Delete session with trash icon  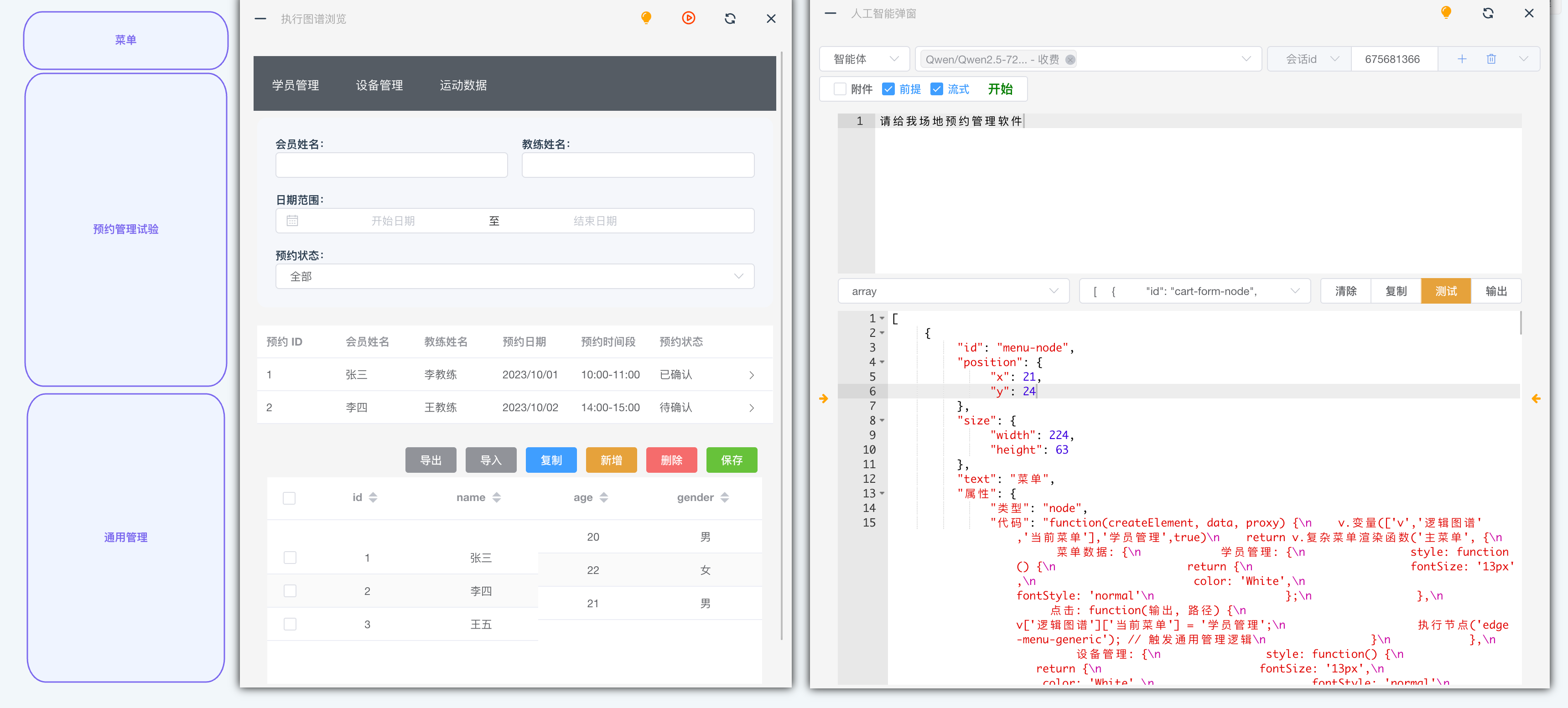(1491, 59)
